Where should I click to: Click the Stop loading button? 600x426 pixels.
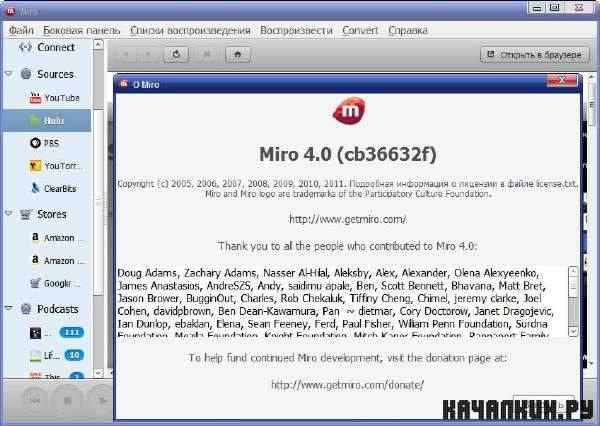(x=207, y=55)
